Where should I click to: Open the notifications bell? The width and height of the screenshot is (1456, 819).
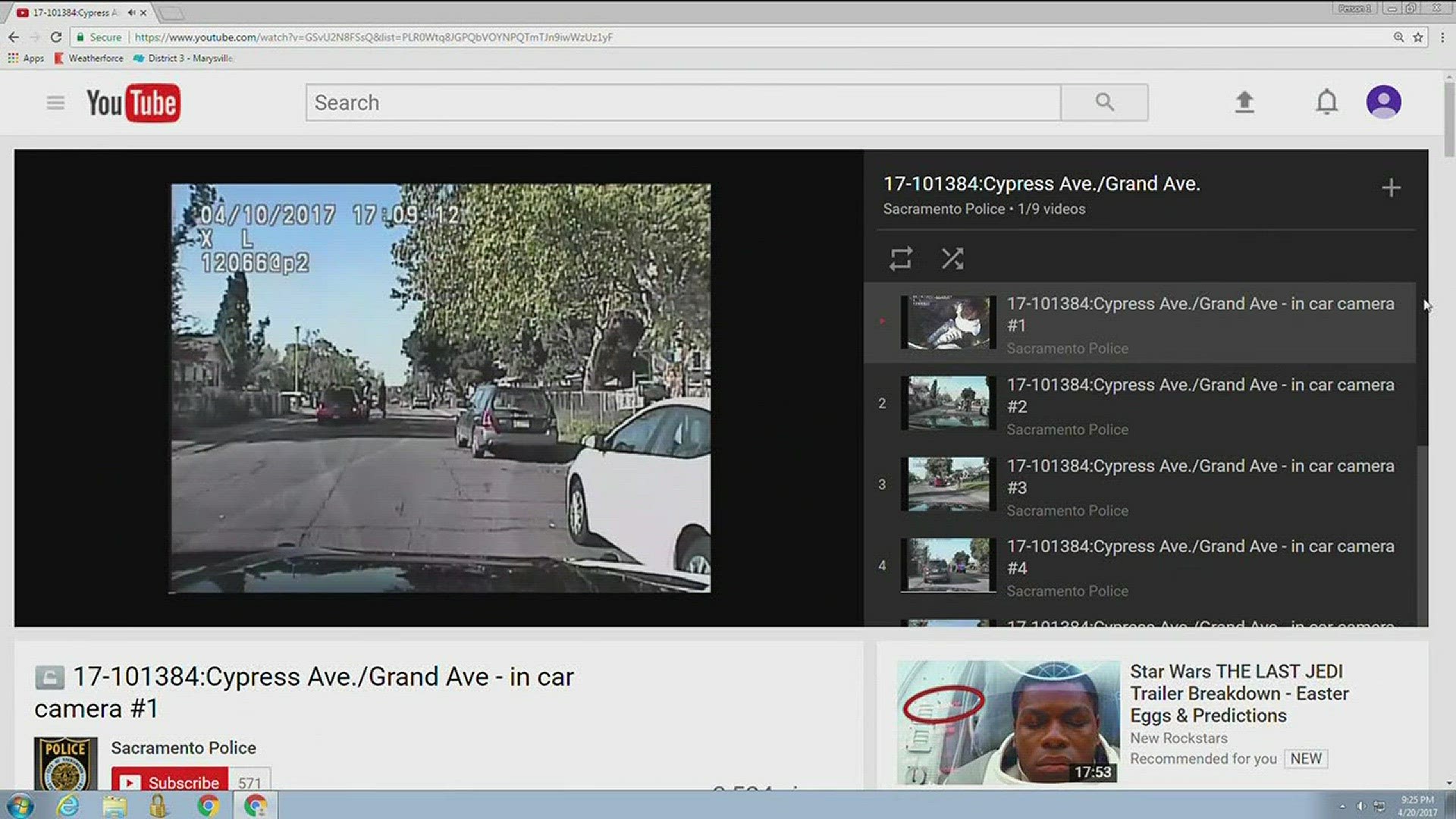(1326, 102)
